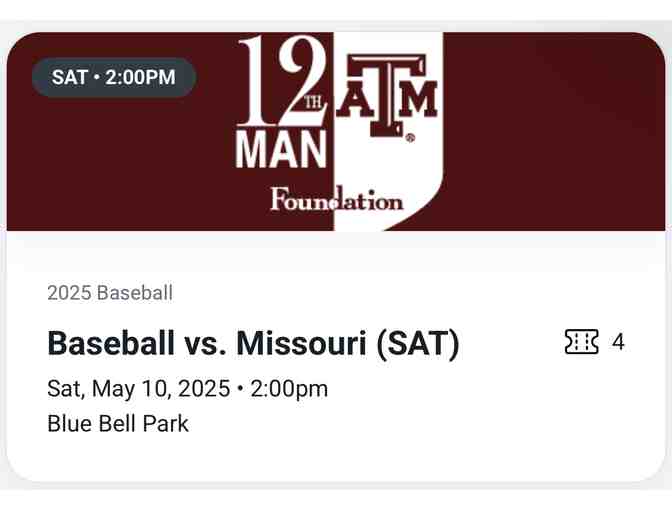The width and height of the screenshot is (672, 510).
Task: Open the Baseball vs. Missouri (SAT) event
Action: point(253,343)
